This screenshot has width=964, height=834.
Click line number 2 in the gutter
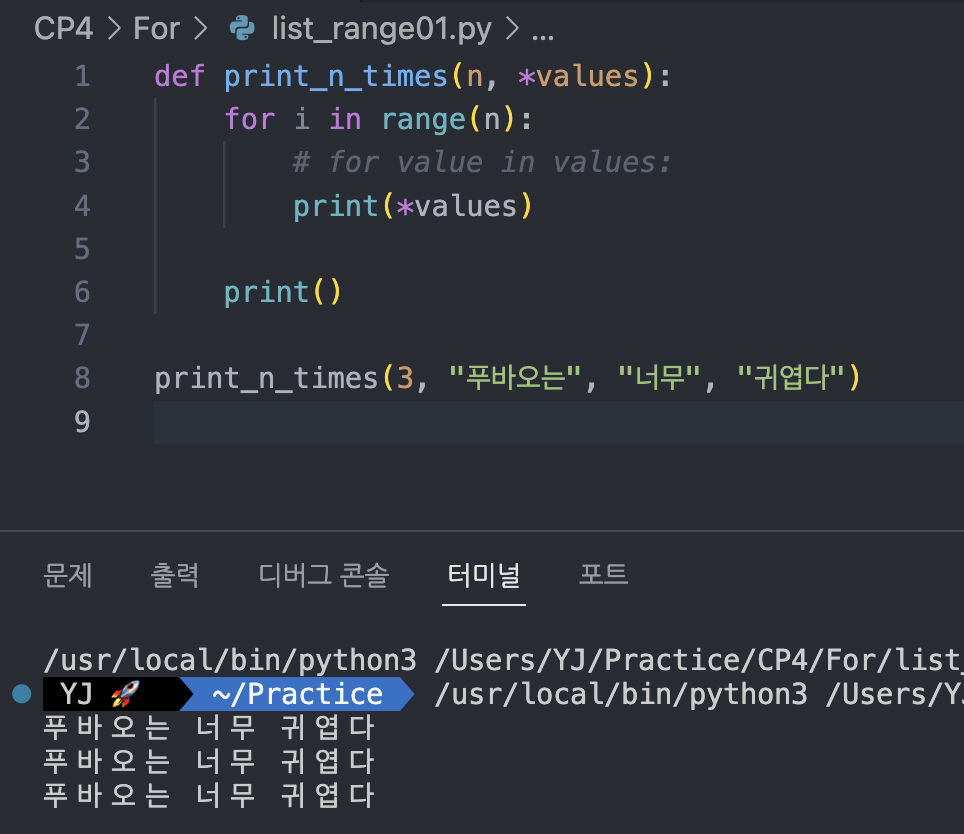point(82,119)
